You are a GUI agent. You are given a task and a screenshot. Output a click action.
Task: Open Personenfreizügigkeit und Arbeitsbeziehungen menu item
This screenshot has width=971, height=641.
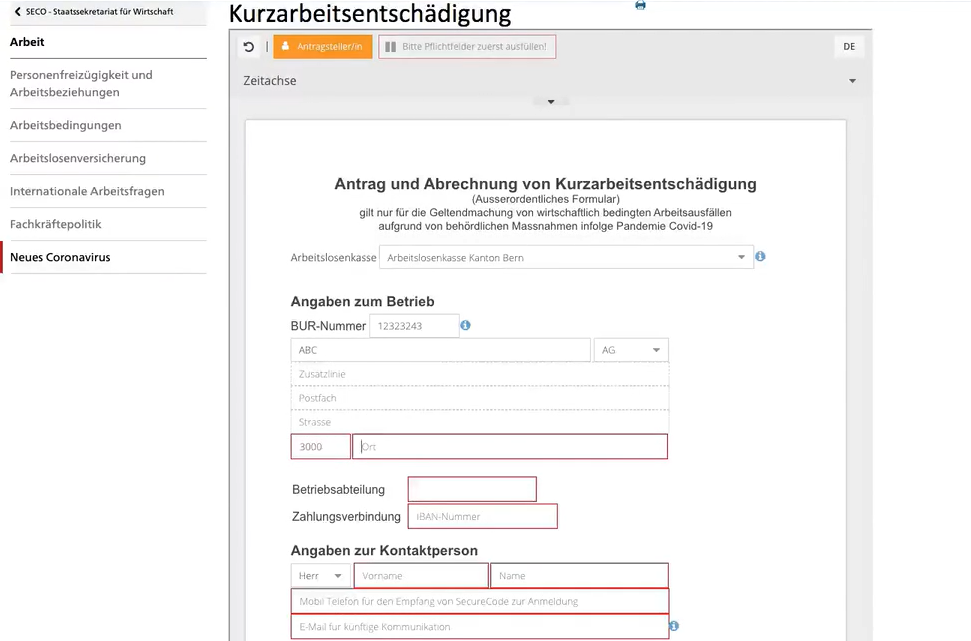click(x=81, y=83)
